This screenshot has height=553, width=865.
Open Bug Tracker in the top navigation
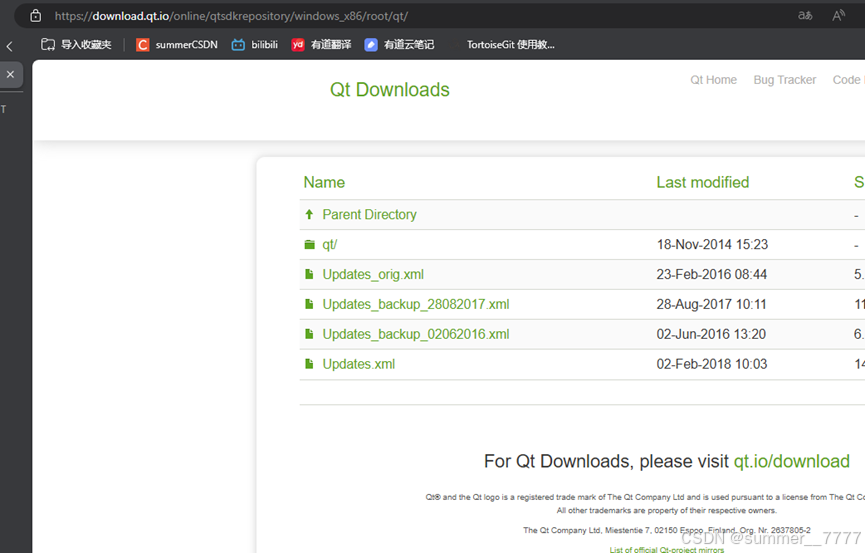coord(784,80)
